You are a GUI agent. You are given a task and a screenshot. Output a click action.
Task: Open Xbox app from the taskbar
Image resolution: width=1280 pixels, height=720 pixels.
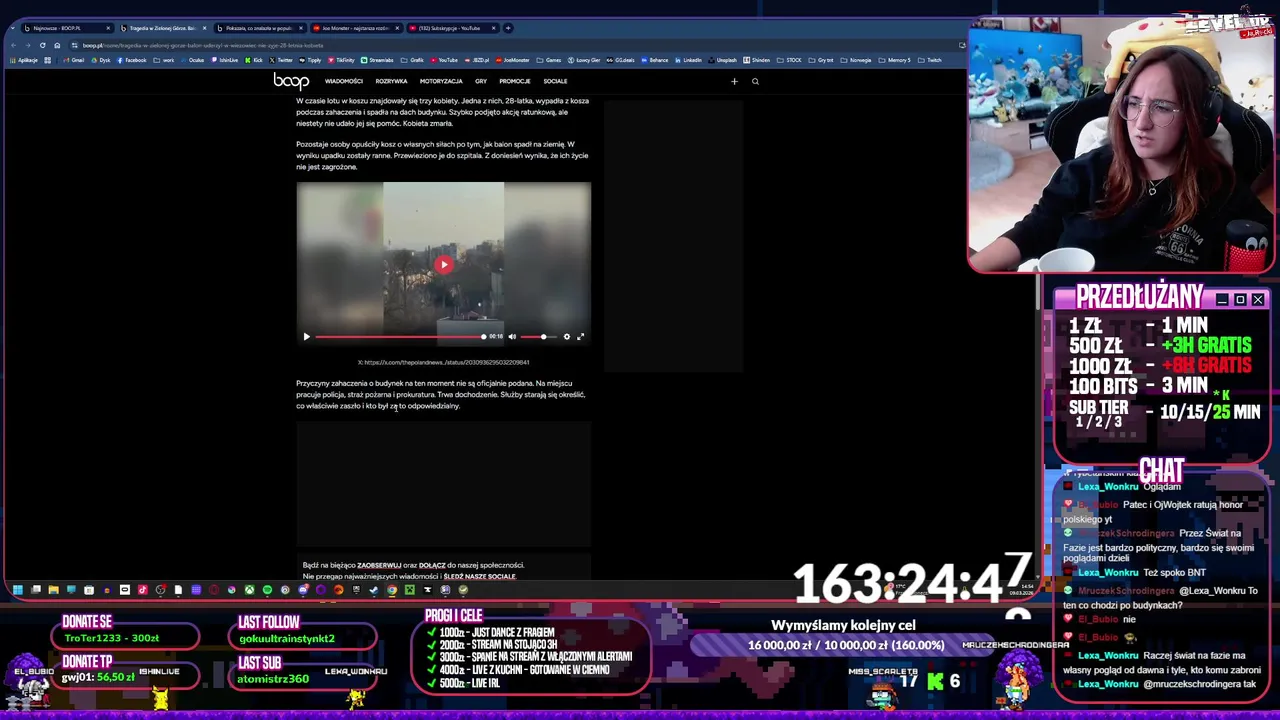[x=249, y=590]
